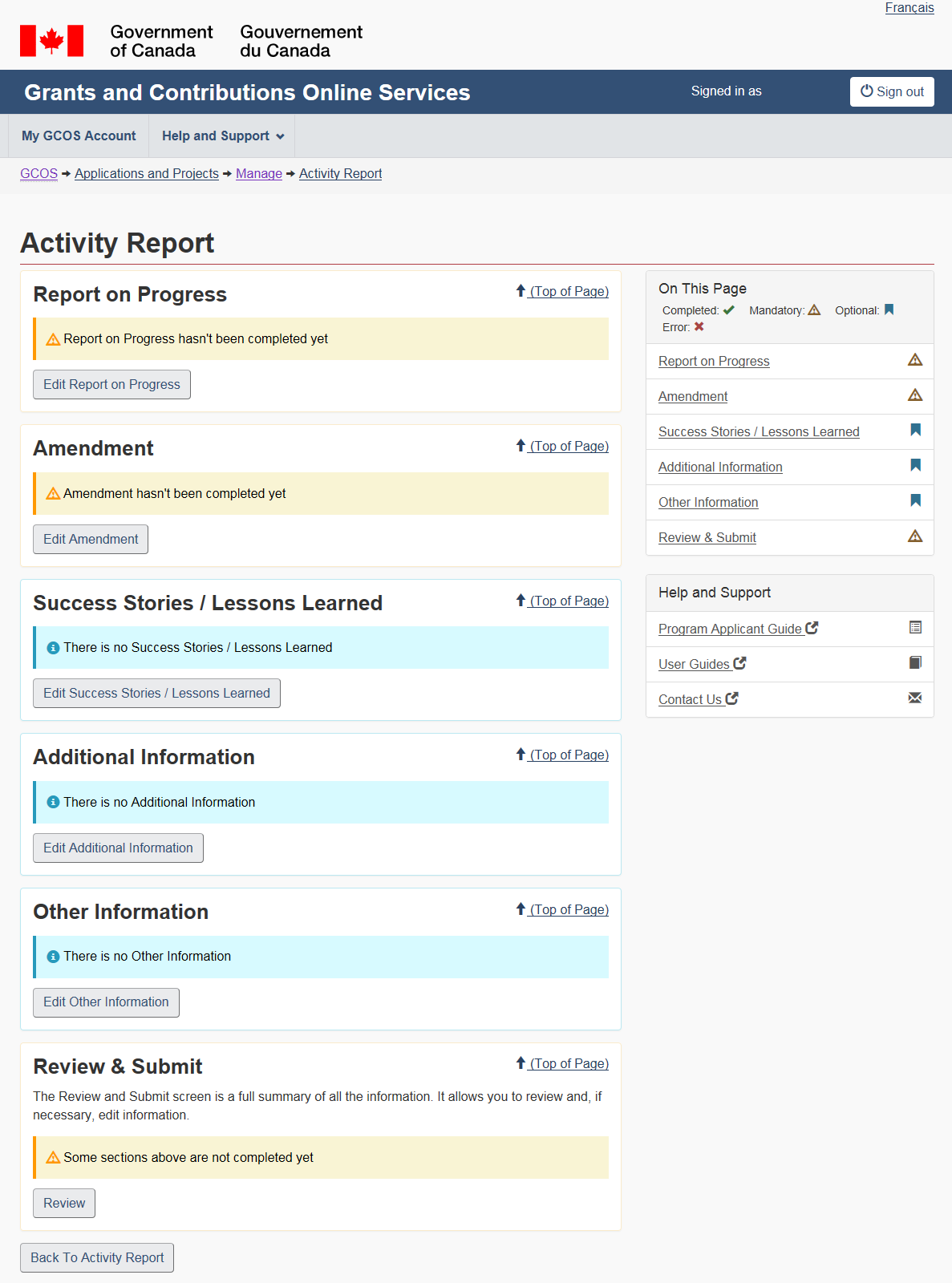The height and width of the screenshot is (1283, 952).
Task: Click the optional bookmark icon beside Additional Information
Action: tap(914, 466)
